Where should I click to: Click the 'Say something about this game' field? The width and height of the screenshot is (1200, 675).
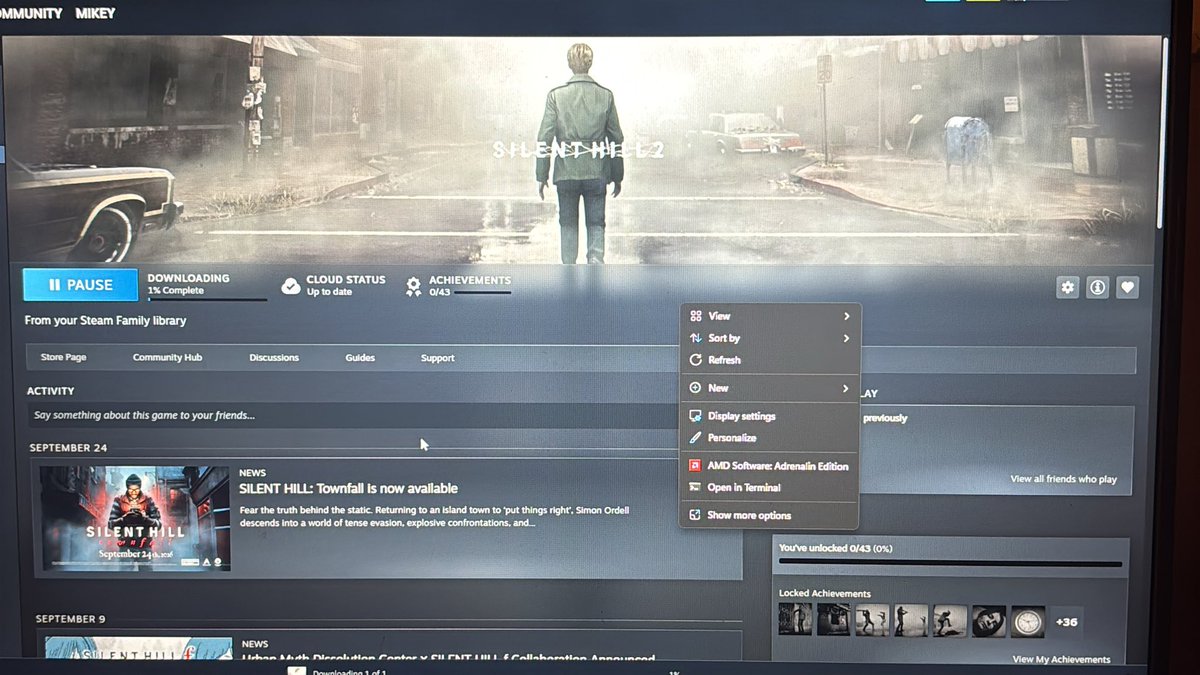coord(352,415)
